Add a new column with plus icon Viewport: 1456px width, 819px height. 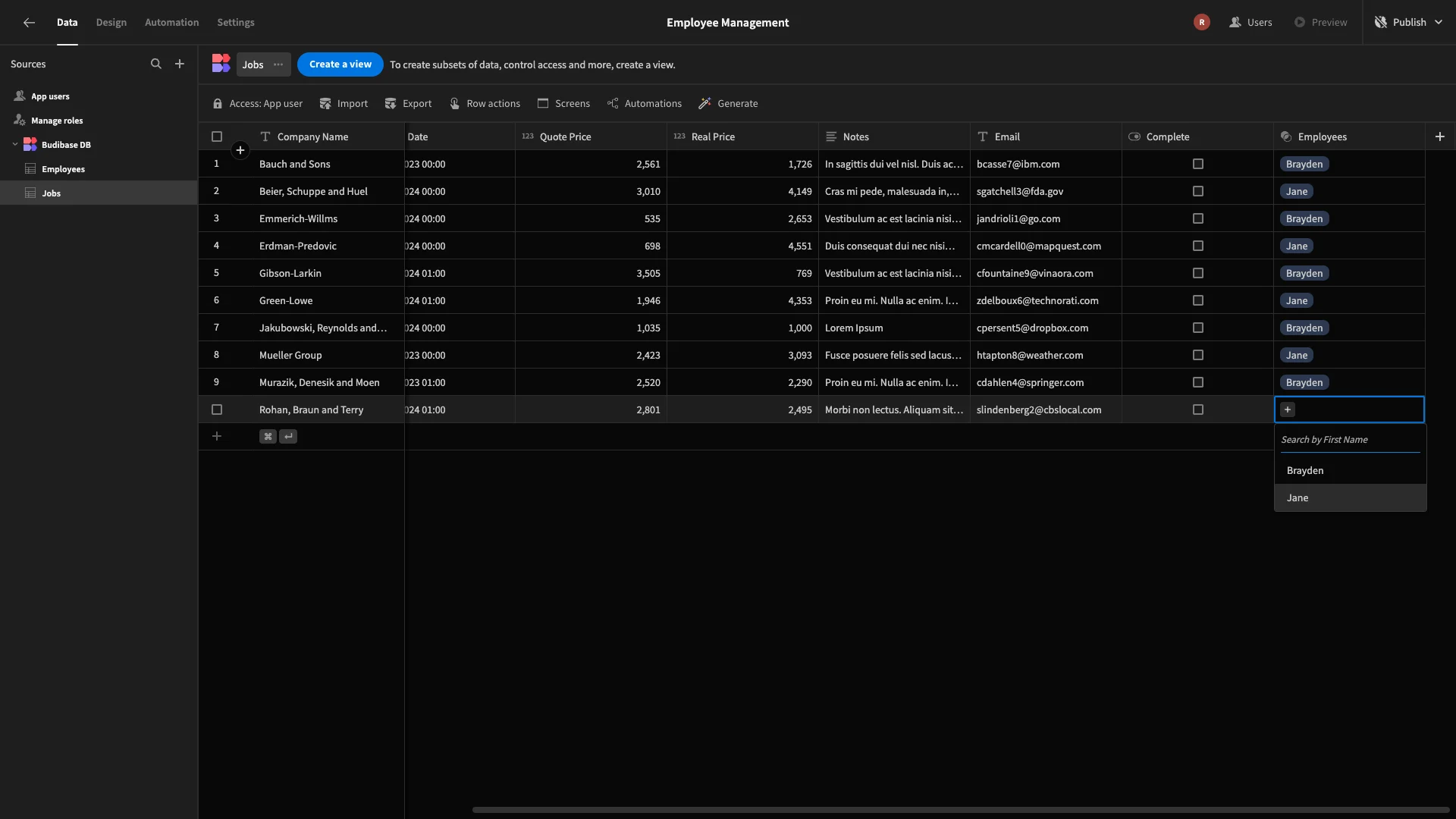tap(1440, 136)
